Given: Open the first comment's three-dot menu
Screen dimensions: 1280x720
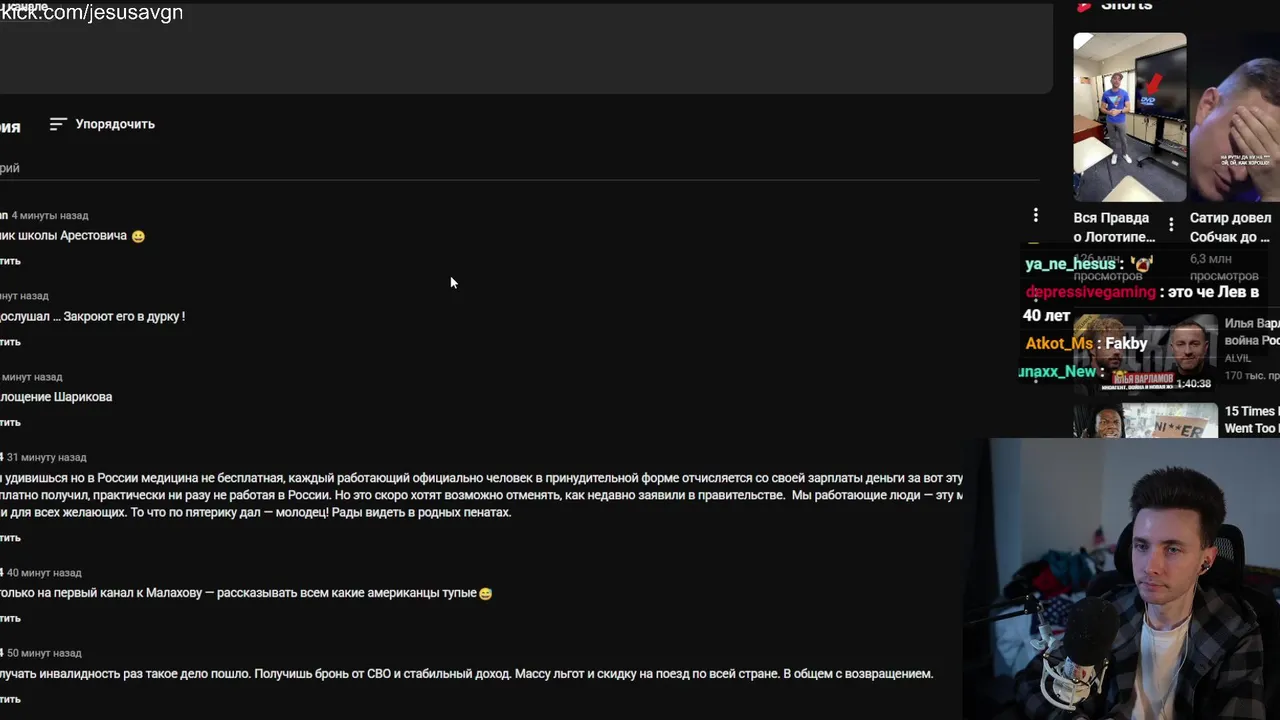Looking at the screenshot, I should click(x=1036, y=215).
